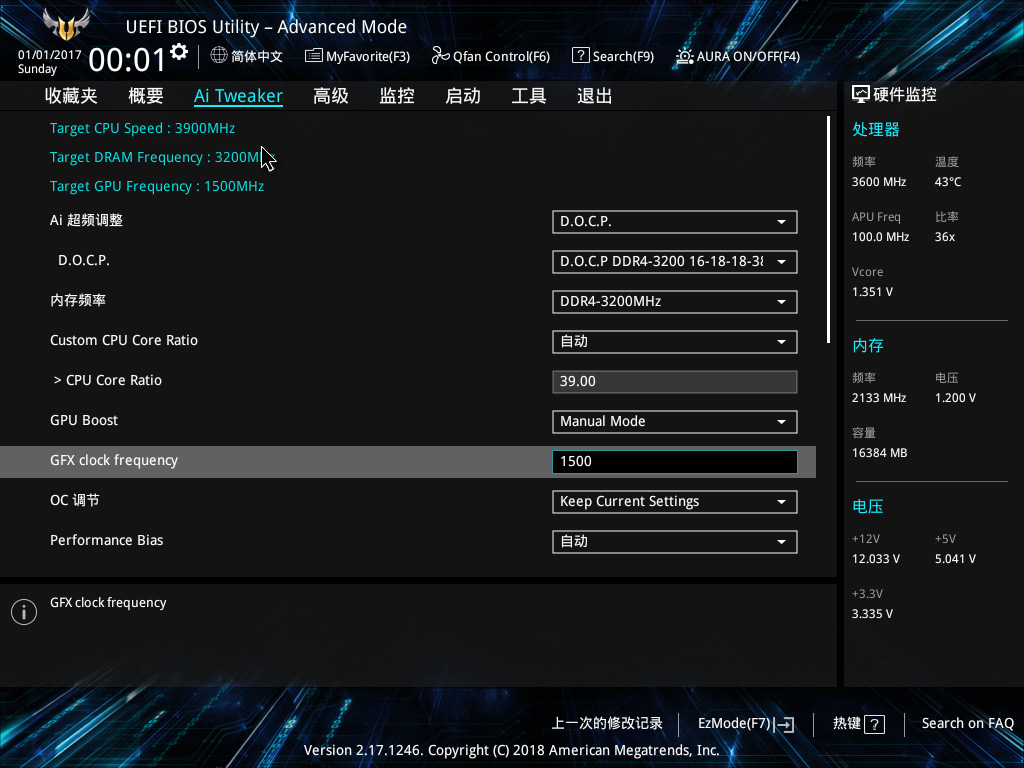1024x768 pixels.
Task: Change GPU Boost from Manual Mode dropdown
Action: (x=674, y=421)
